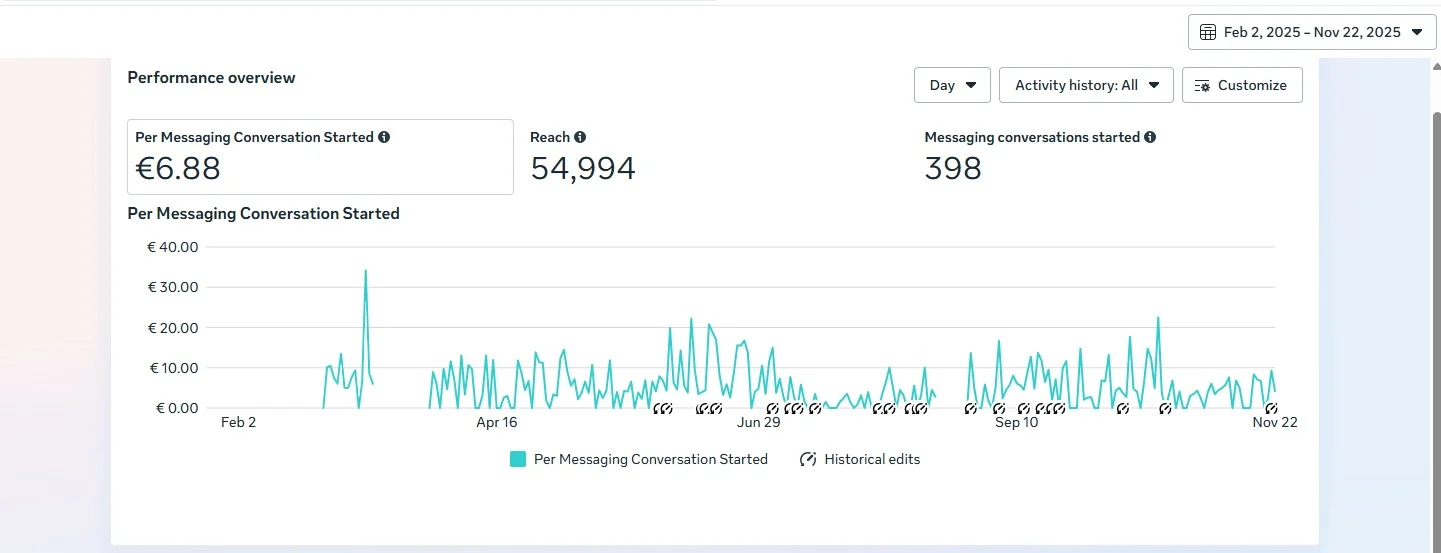Image resolution: width=1441 pixels, height=553 pixels.
Task: Click the Customize button text
Action: point(1252,85)
